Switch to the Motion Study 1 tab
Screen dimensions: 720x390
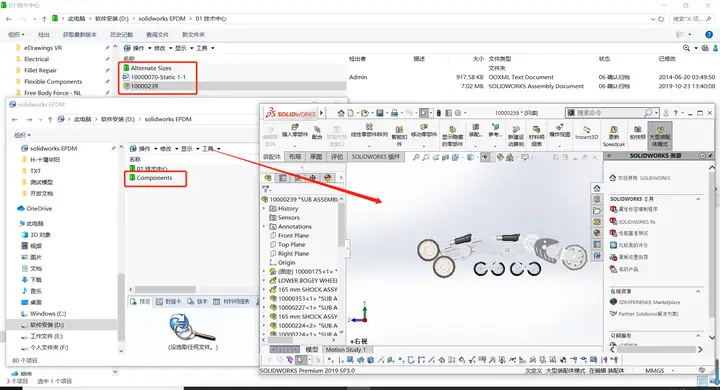pos(346,350)
